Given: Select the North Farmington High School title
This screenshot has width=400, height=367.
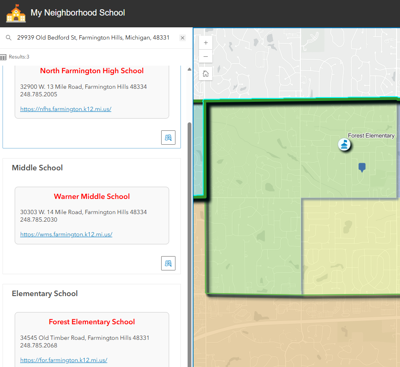Looking at the screenshot, I should [x=92, y=71].
